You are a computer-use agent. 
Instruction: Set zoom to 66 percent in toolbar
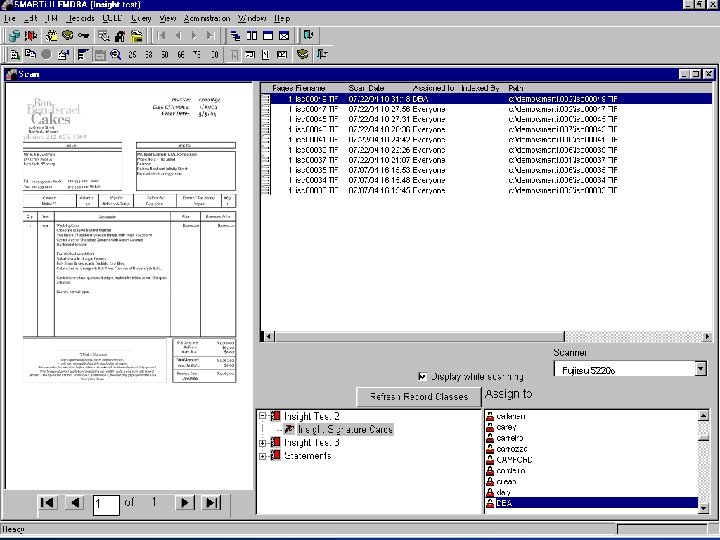point(180,55)
